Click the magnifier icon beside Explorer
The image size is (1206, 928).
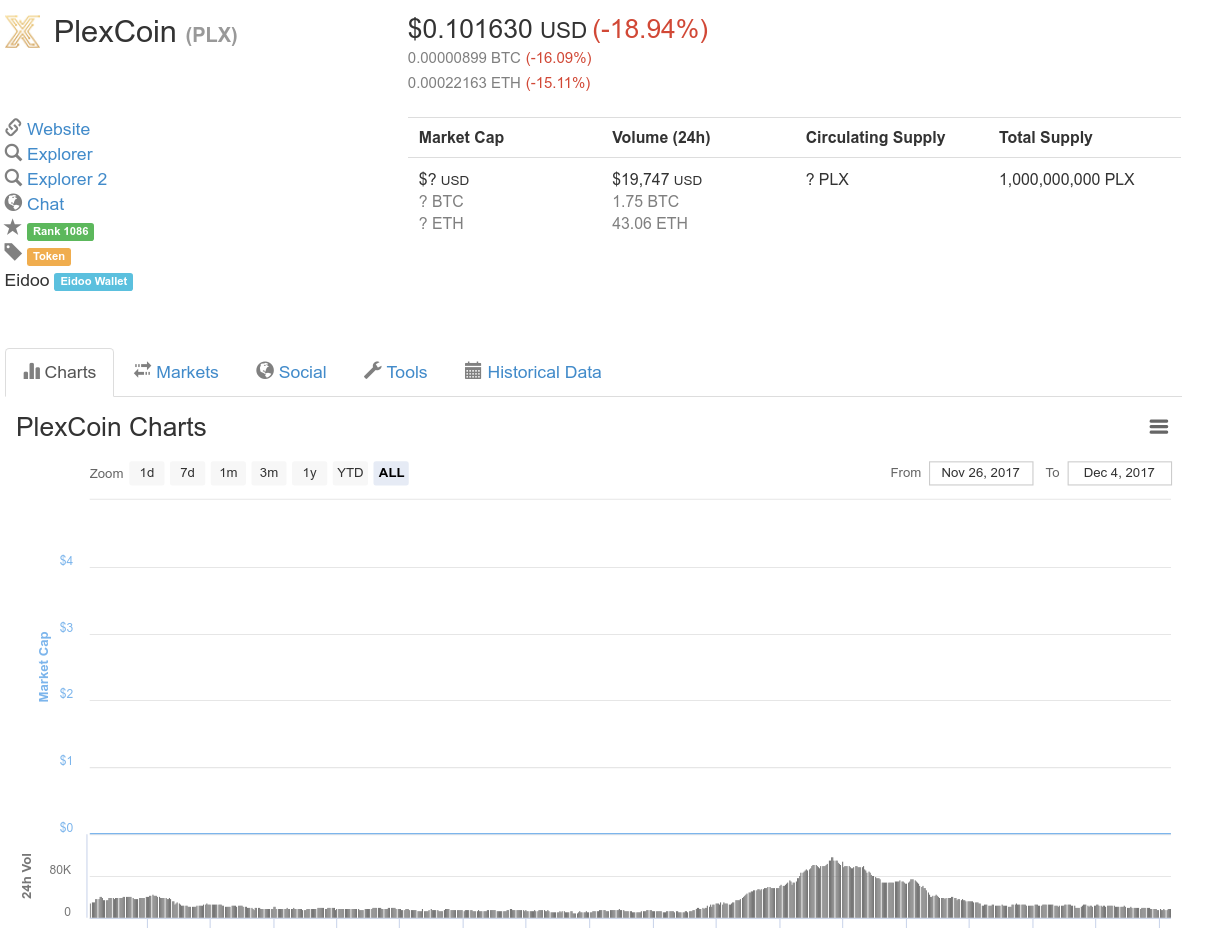13,153
